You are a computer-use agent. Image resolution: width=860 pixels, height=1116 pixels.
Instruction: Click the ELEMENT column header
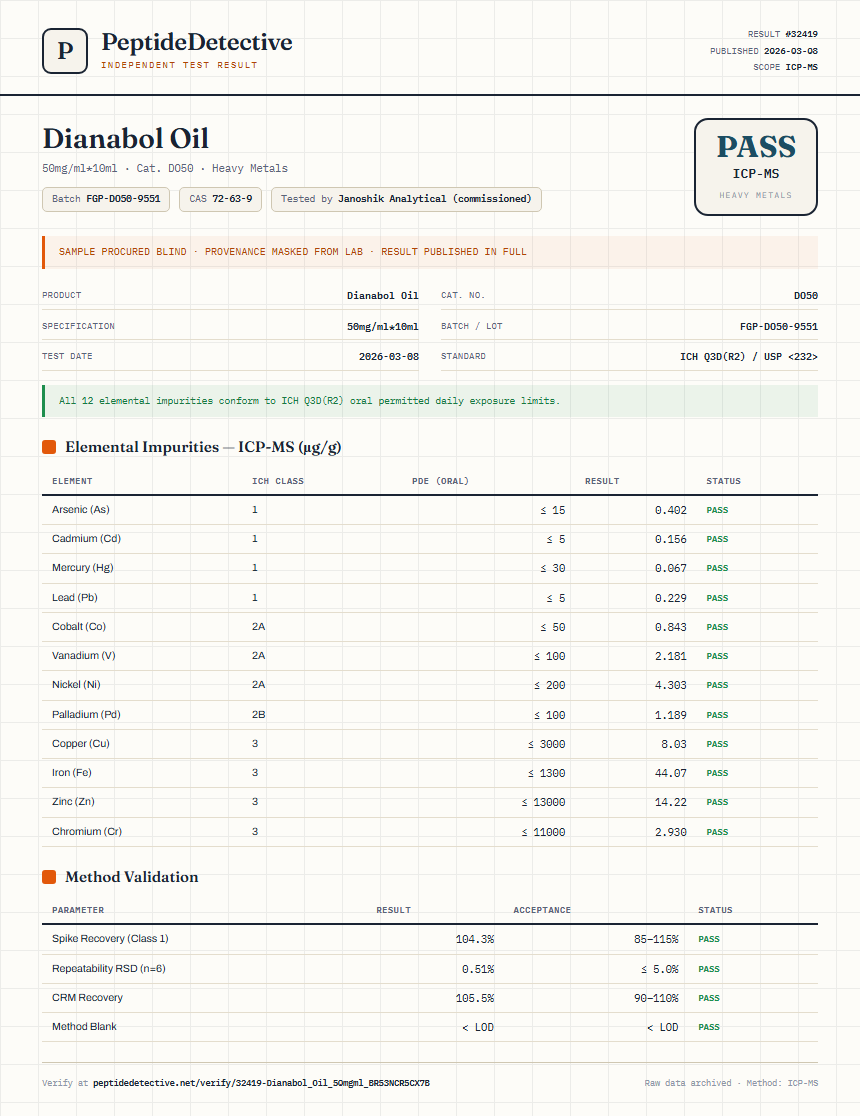click(72, 481)
